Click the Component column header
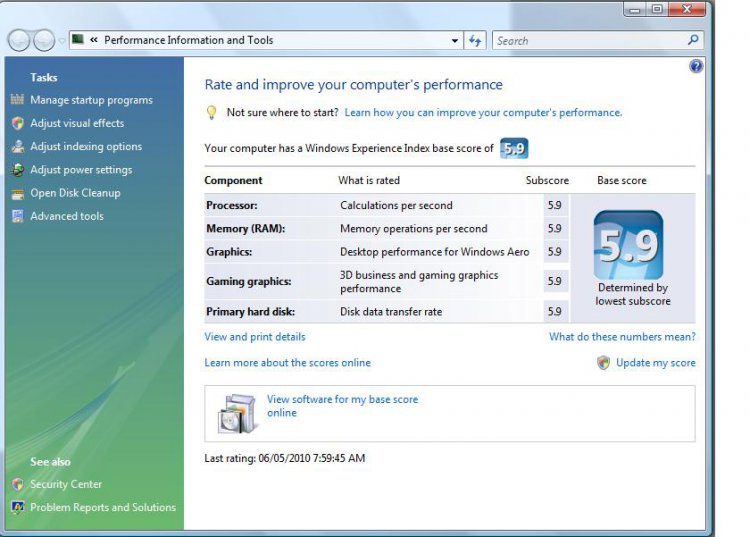This screenshot has height=537, width=750. point(233,180)
